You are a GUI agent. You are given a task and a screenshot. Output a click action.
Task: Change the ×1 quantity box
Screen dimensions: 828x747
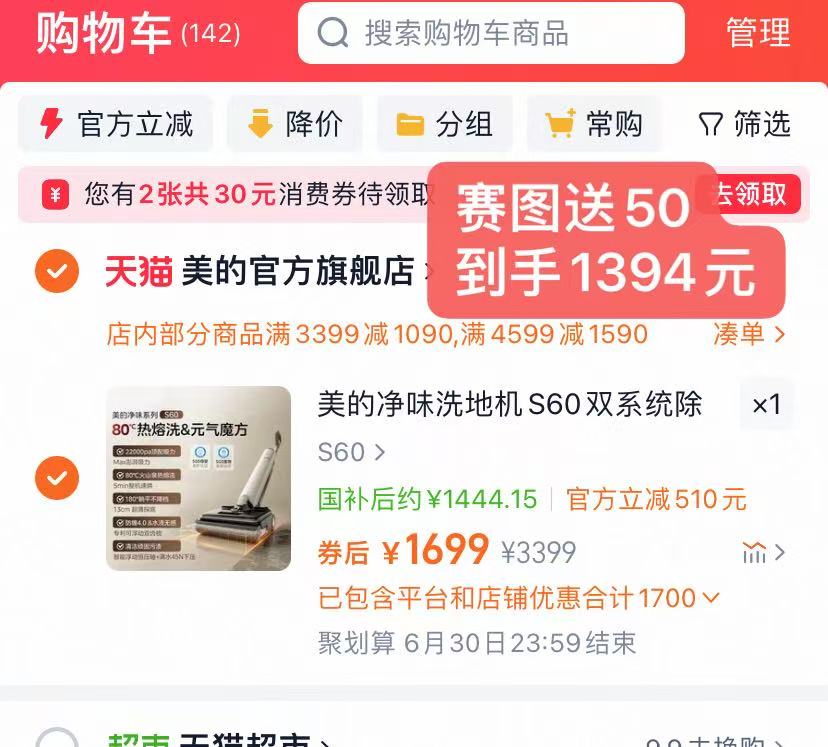(766, 405)
